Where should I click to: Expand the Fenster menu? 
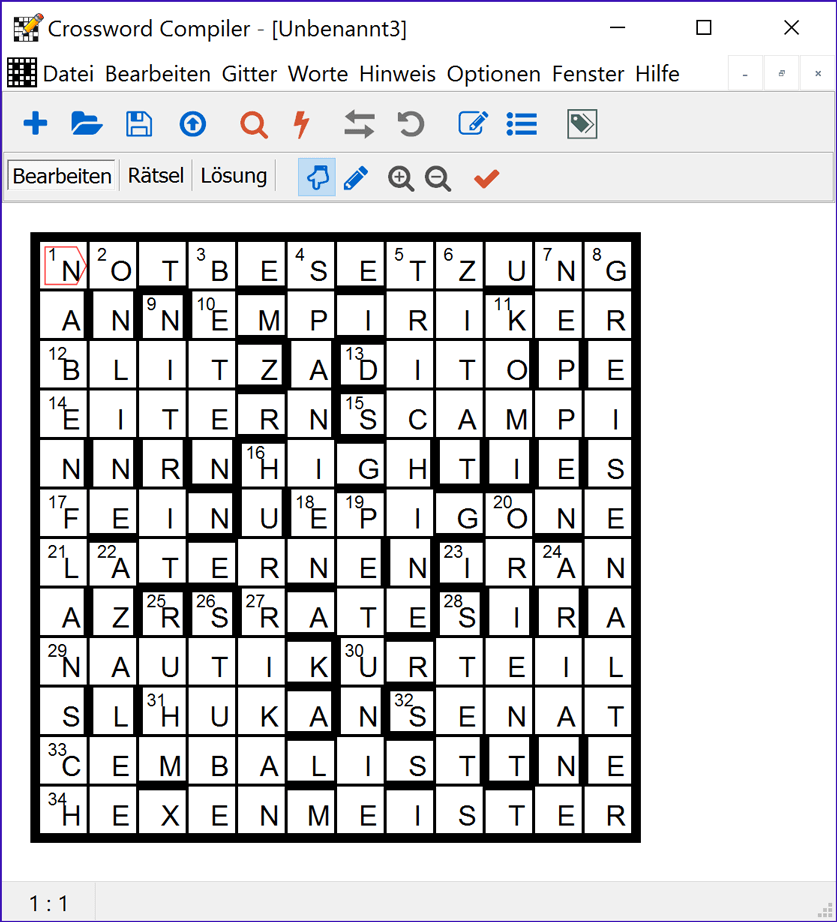pyautogui.click(x=588, y=73)
